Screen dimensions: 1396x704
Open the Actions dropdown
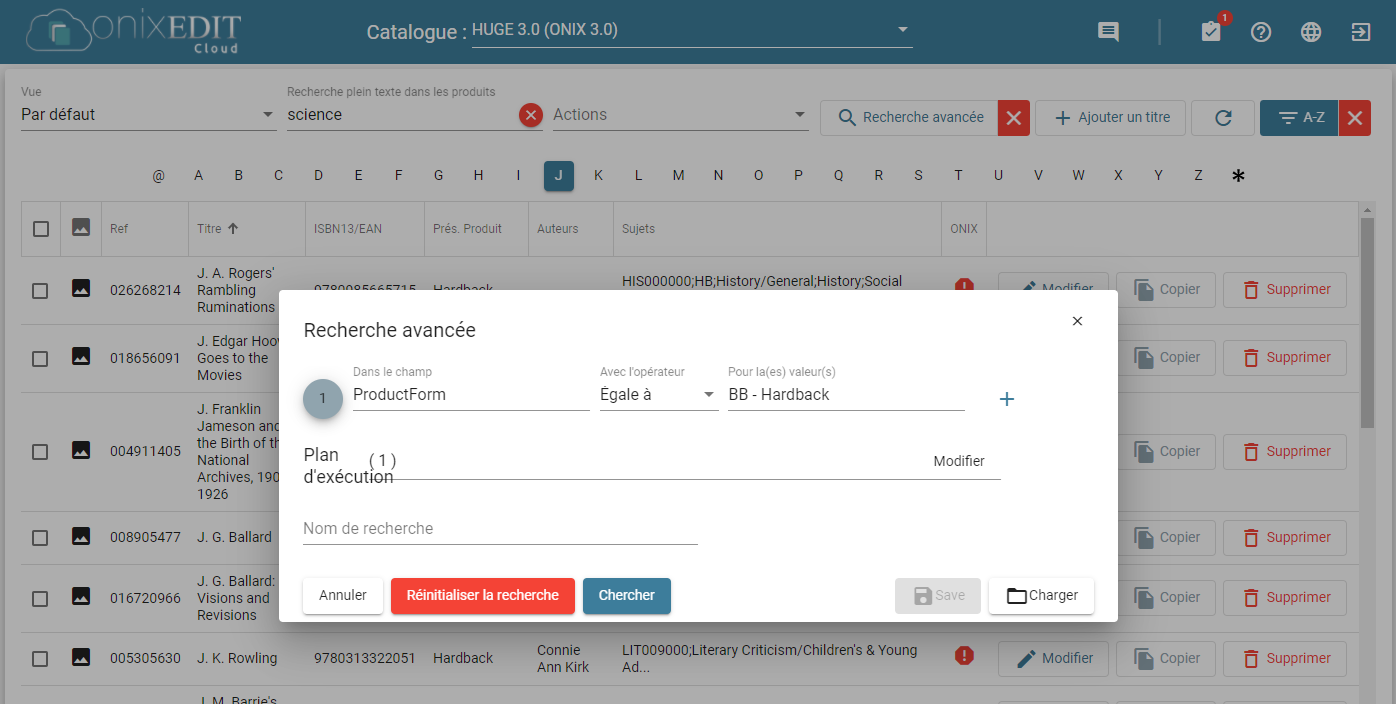(680, 115)
